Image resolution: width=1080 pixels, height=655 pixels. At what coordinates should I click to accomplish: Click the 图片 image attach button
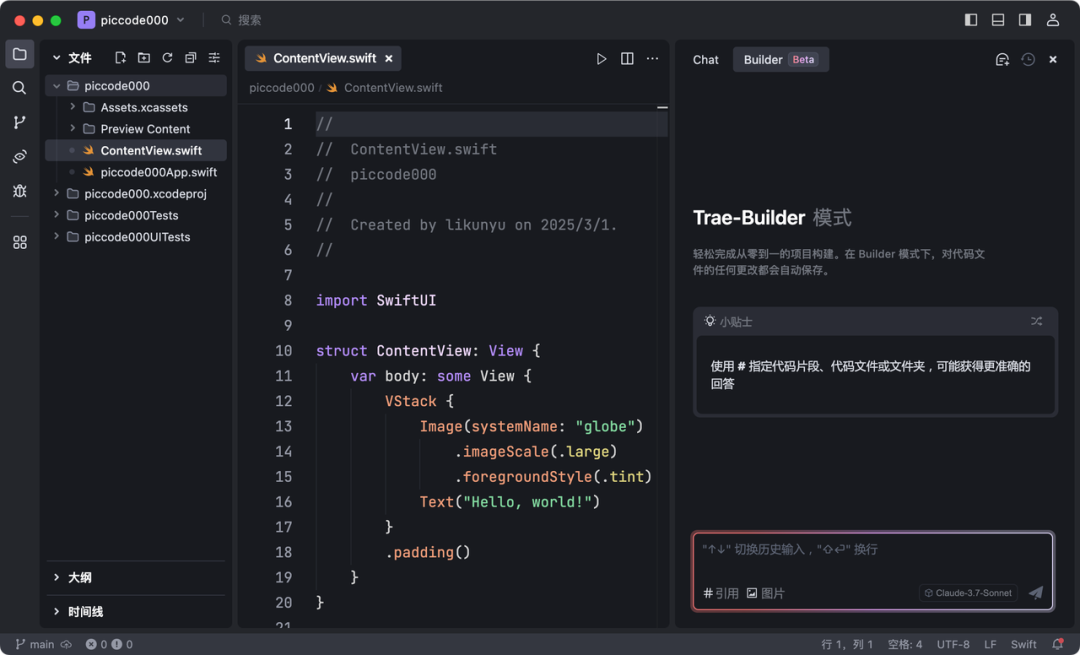[x=765, y=593]
